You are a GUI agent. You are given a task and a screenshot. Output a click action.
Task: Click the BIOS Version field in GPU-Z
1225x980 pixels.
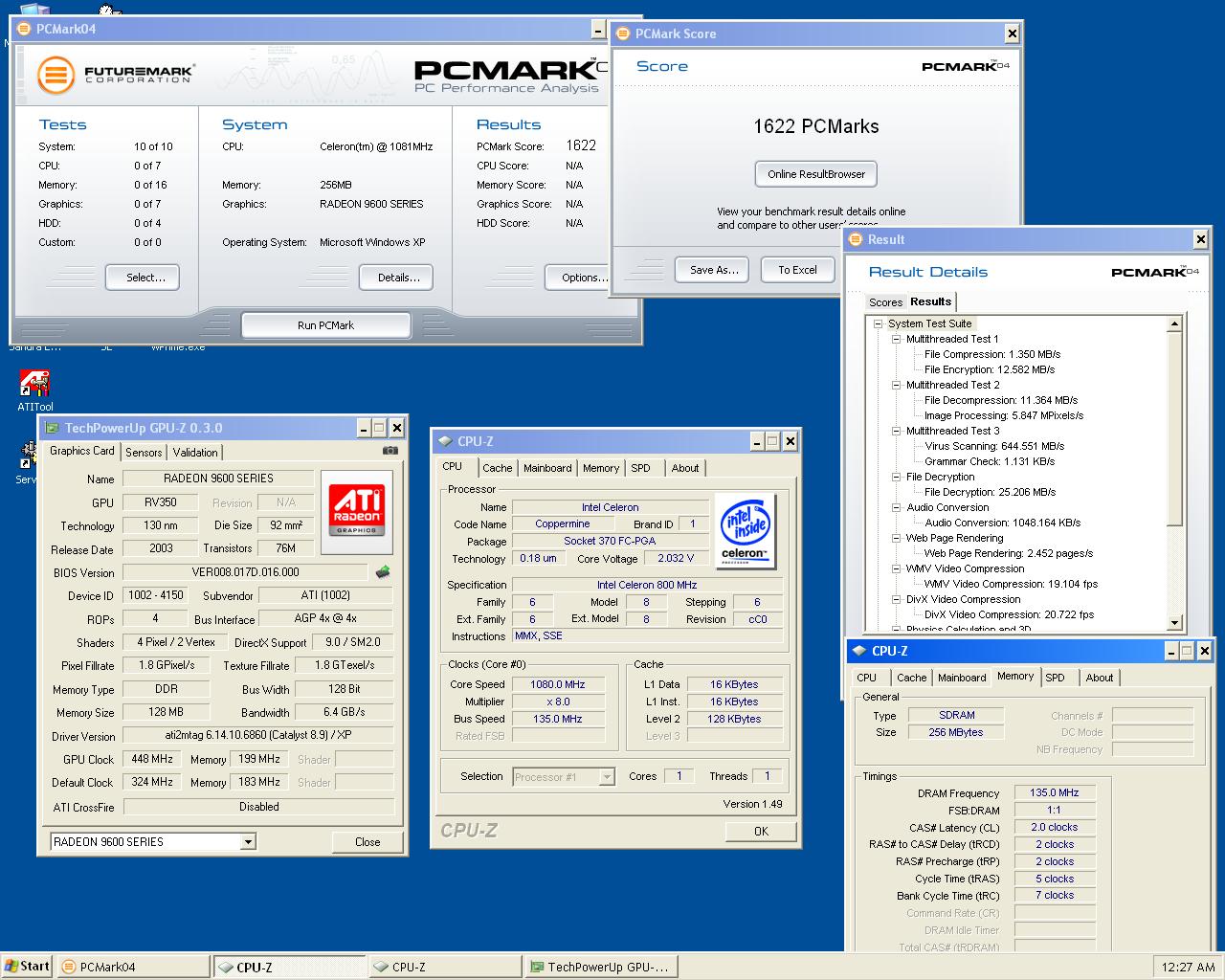(245, 572)
